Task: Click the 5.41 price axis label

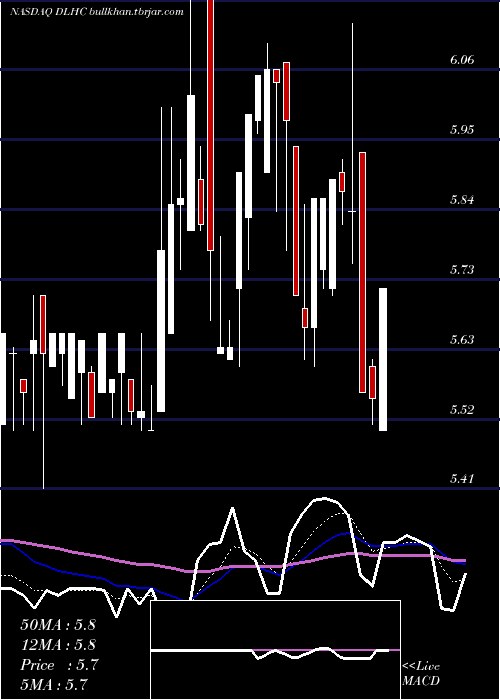Action: point(462,479)
